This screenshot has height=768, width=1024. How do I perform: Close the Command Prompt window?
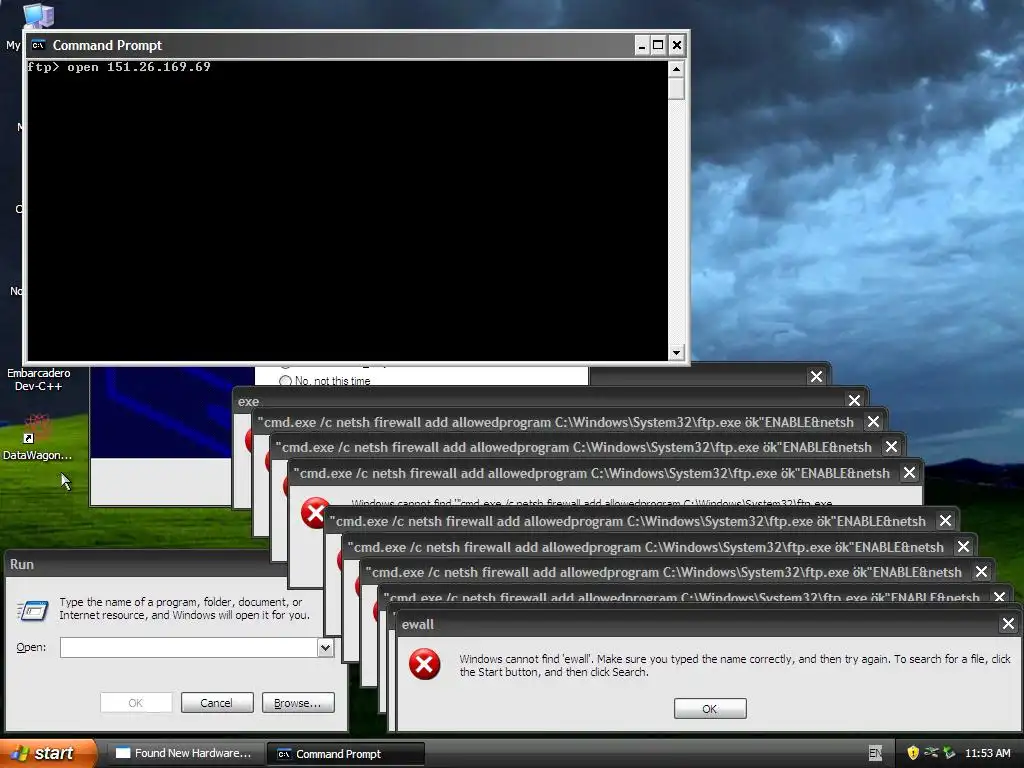[x=677, y=45]
